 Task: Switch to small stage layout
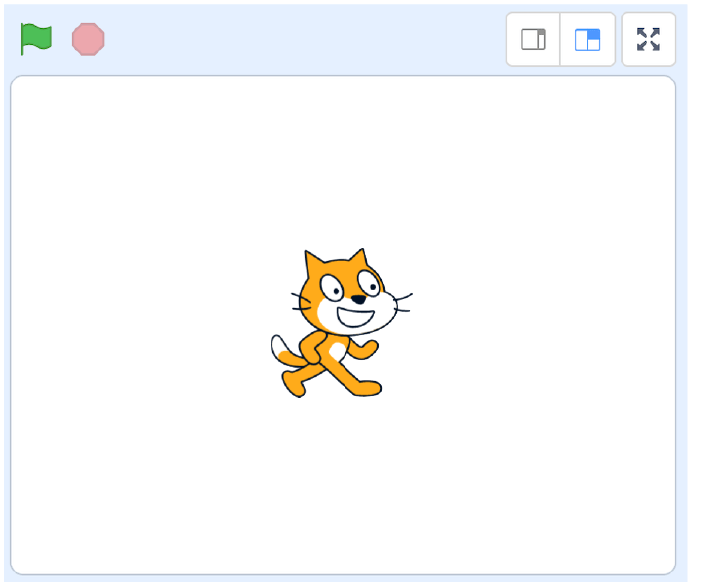pyautogui.click(x=533, y=40)
